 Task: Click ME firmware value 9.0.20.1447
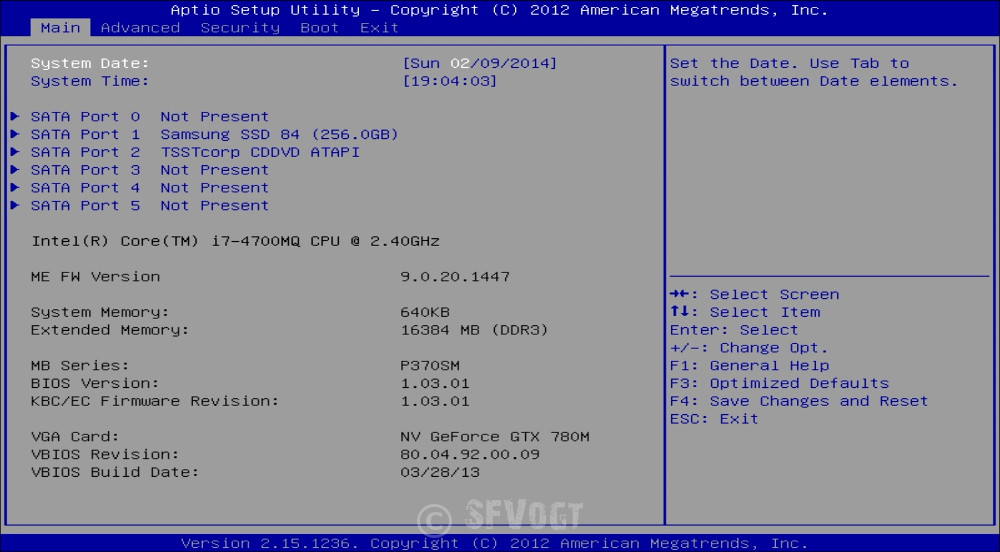click(455, 277)
